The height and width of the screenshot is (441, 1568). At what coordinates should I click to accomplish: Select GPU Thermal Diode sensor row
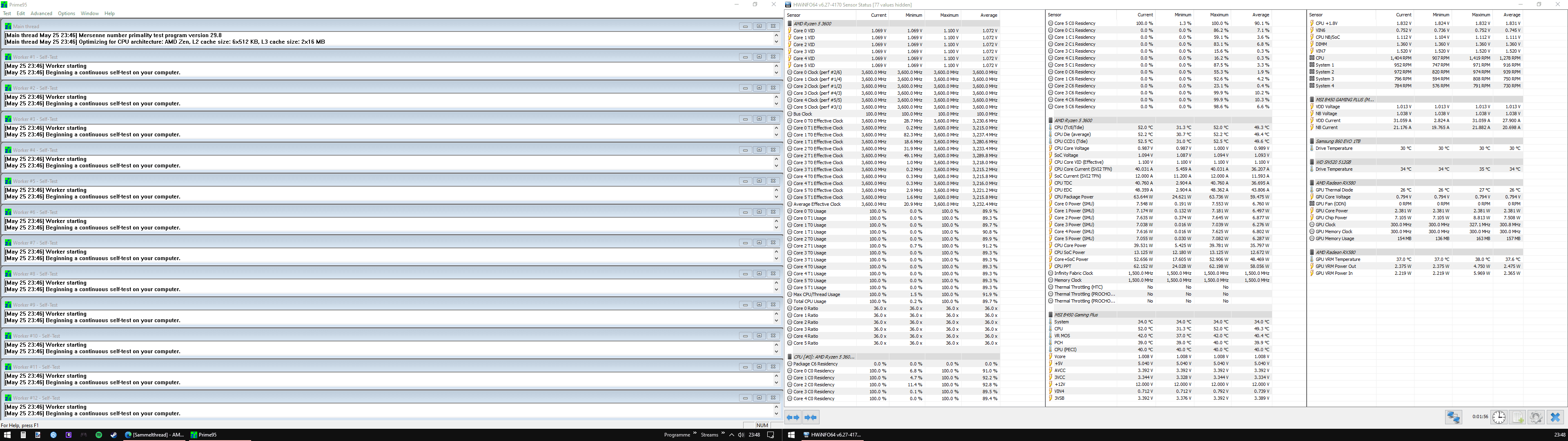click(x=1415, y=190)
